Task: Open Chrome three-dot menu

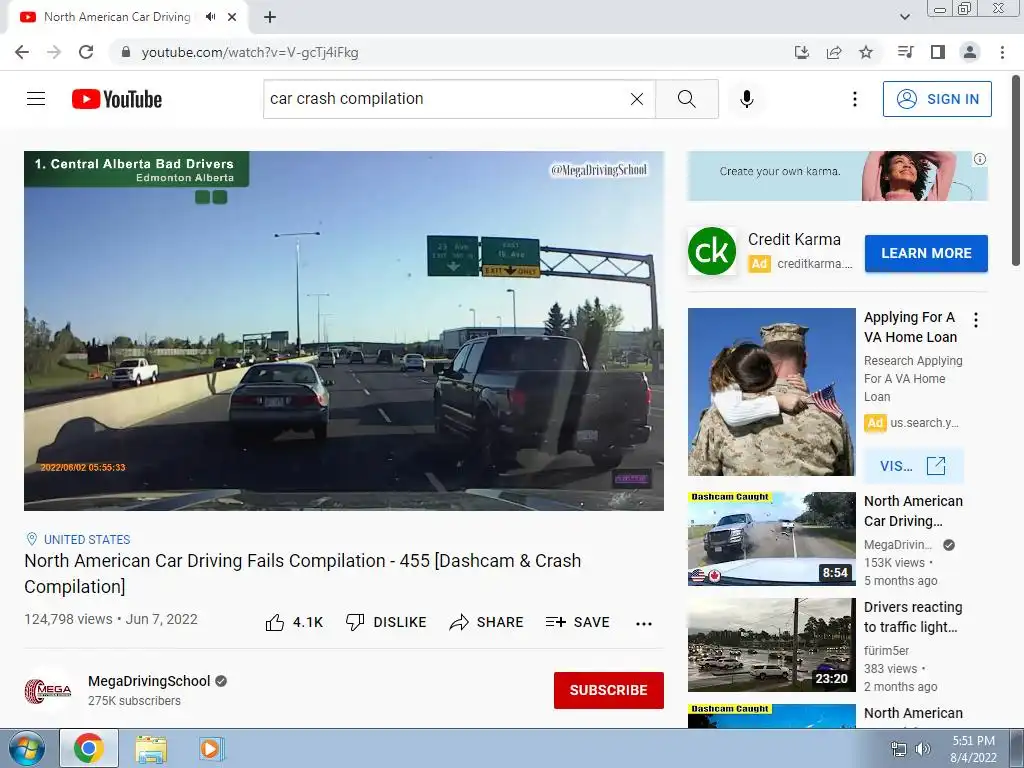Action: (x=1002, y=52)
